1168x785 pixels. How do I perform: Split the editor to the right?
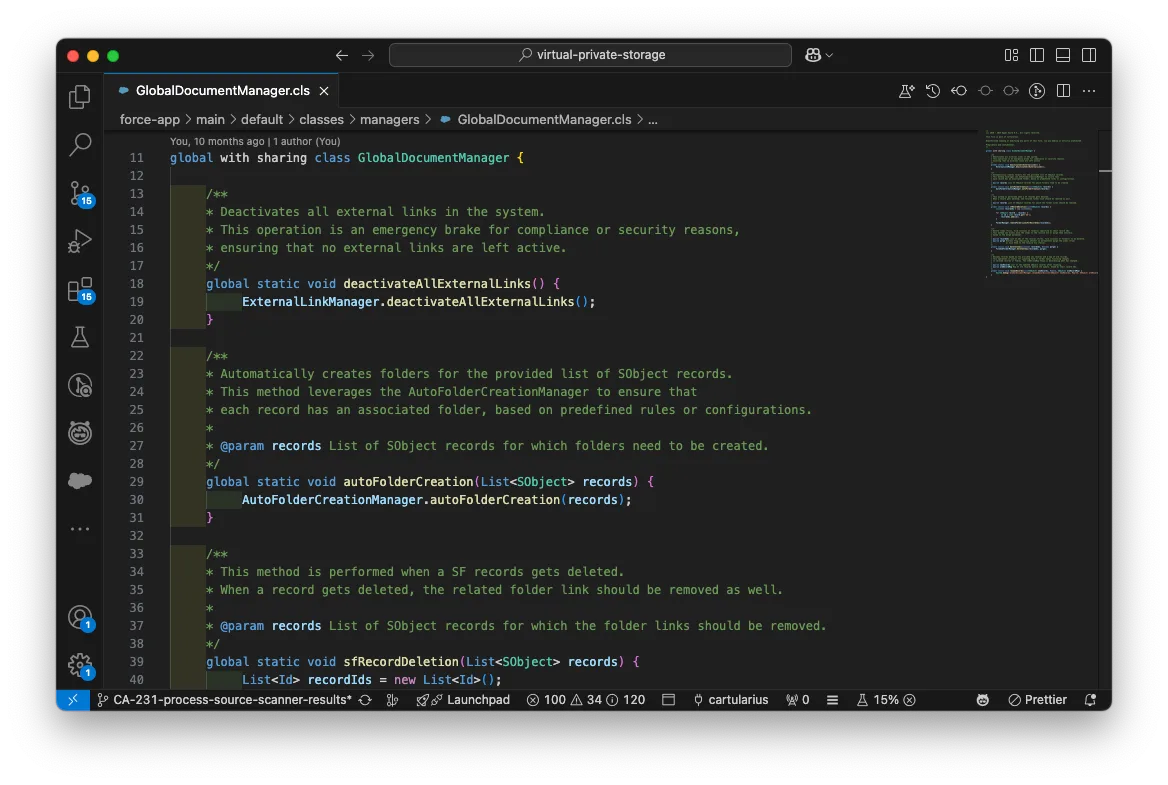point(1063,91)
